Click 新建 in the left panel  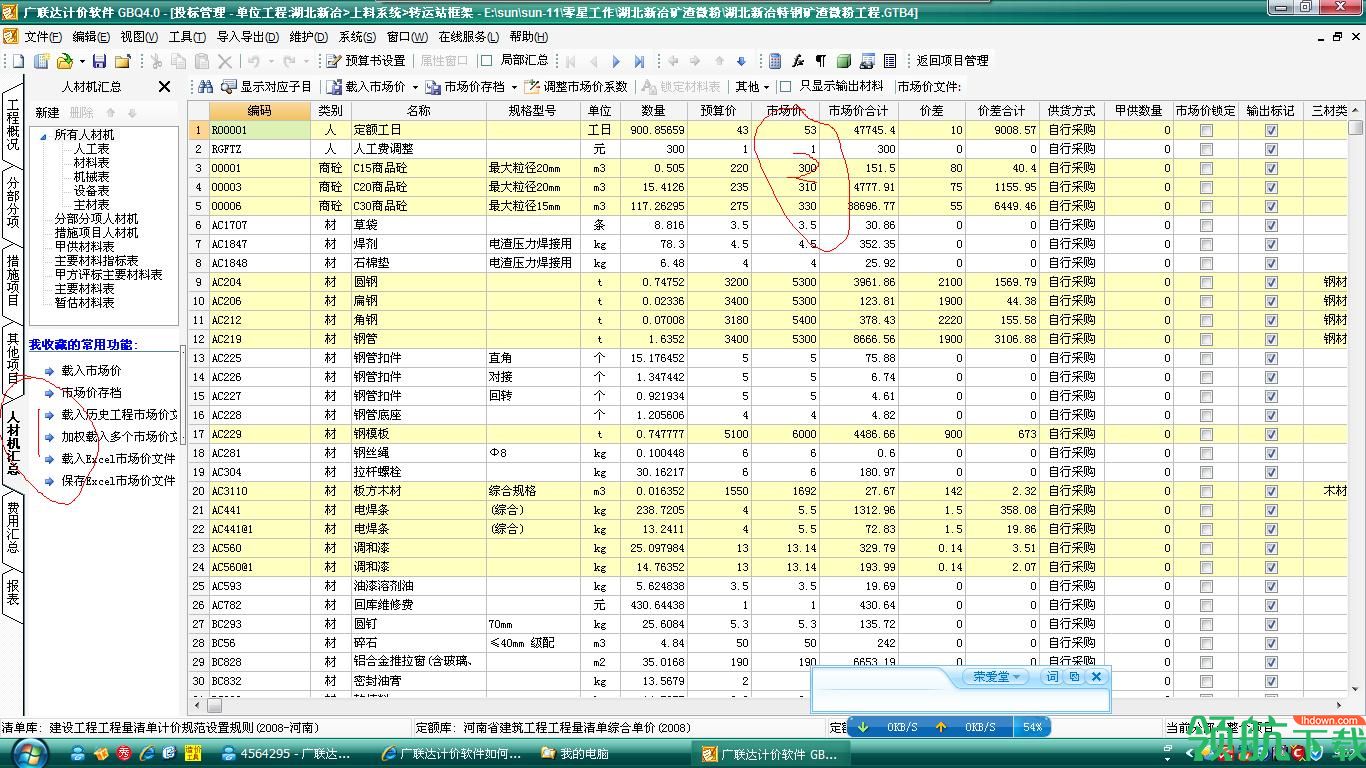pos(47,113)
